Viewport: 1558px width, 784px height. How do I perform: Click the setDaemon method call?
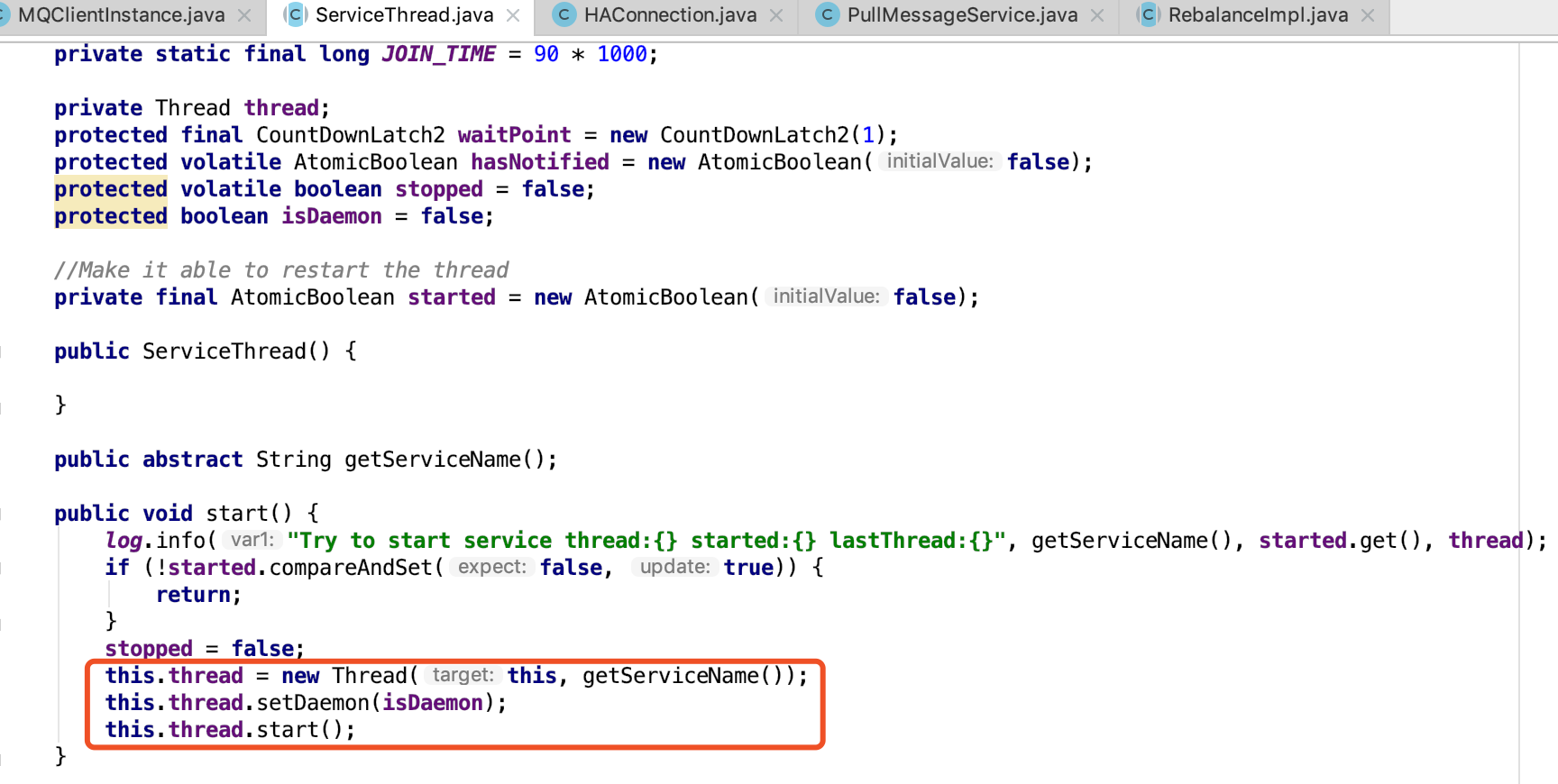coord(313,703)
